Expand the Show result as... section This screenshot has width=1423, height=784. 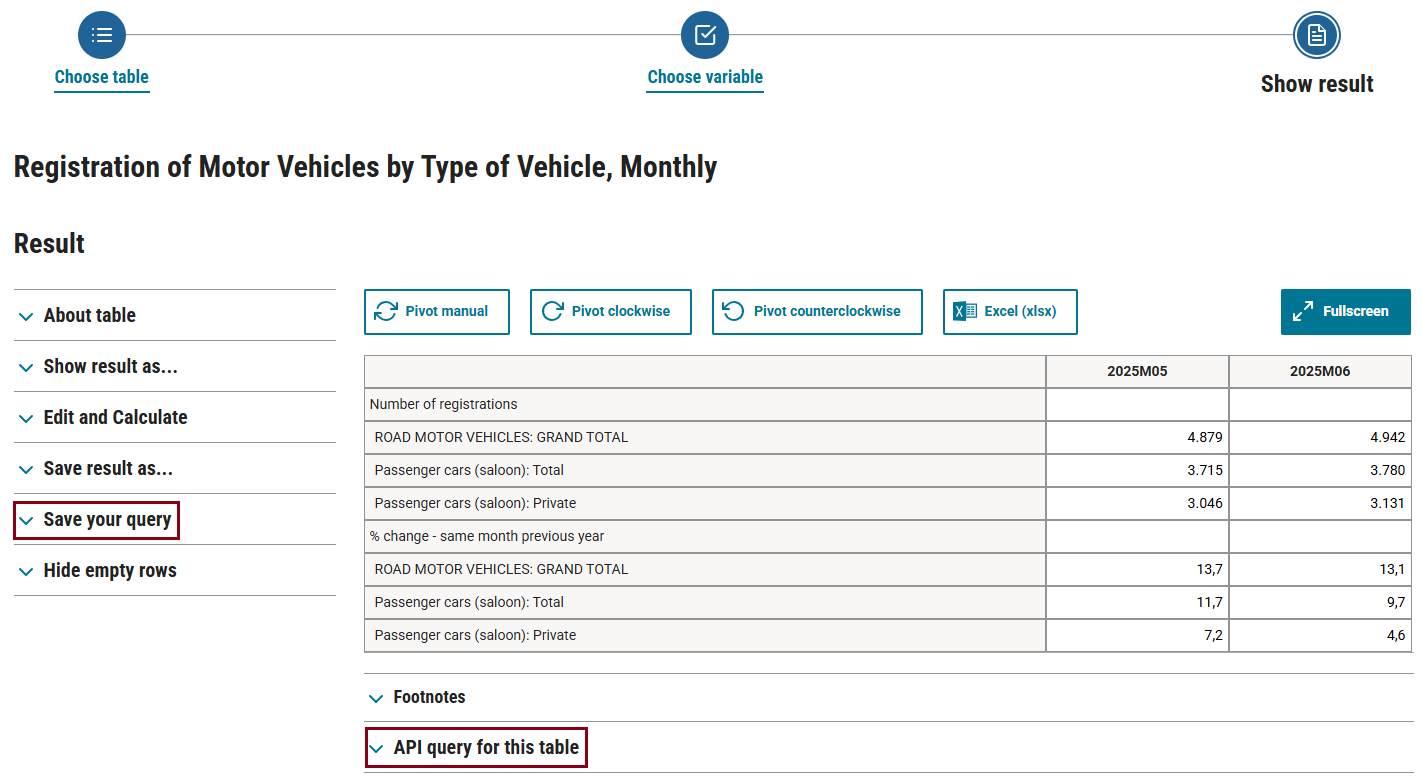175,366
